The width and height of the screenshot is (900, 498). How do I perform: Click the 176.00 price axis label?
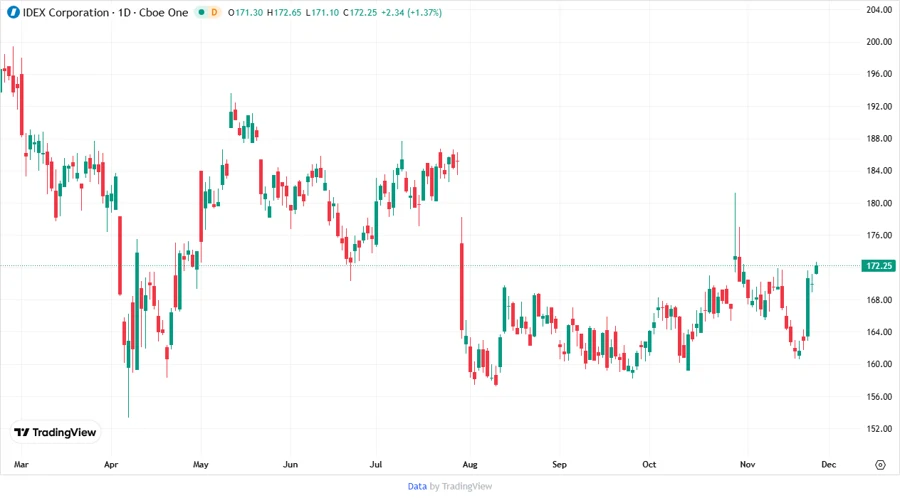[x=879, y=235]
